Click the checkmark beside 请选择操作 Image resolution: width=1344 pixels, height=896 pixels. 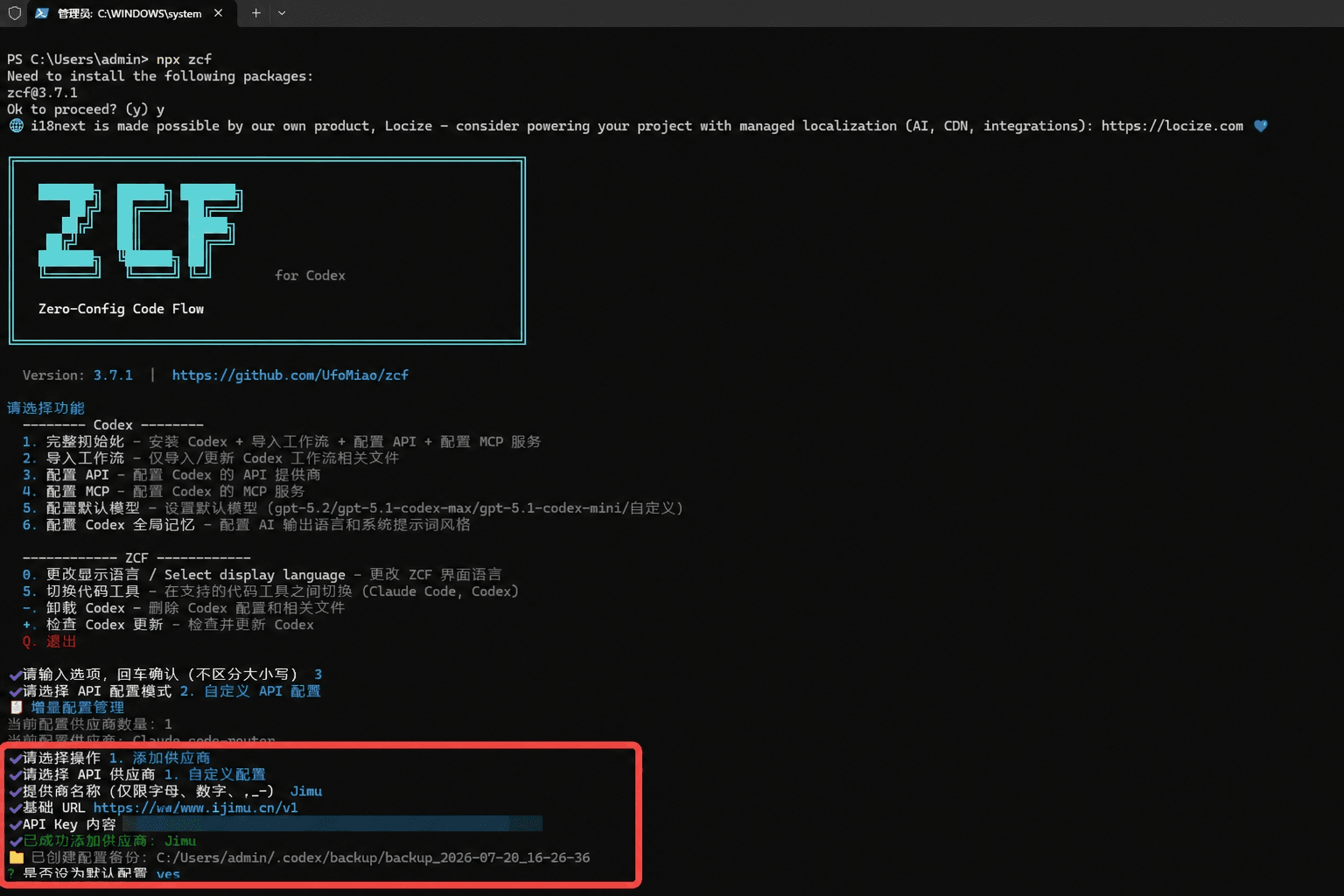[x=15, y=758]
